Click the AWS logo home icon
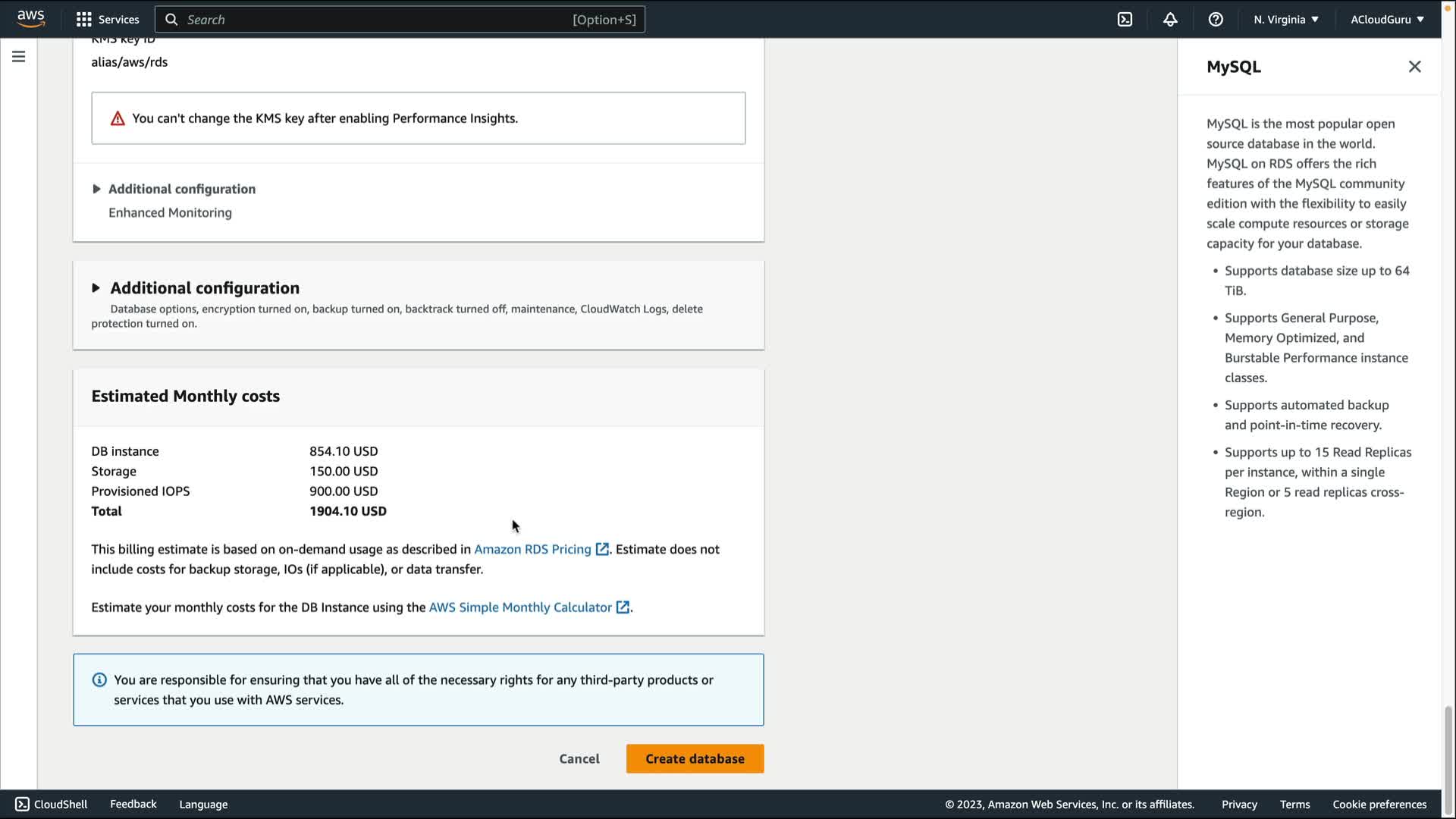Screen dimensions: 1456x819 click(x=30, y=18)
